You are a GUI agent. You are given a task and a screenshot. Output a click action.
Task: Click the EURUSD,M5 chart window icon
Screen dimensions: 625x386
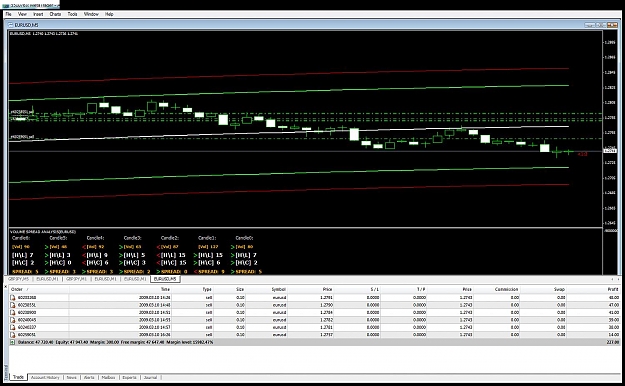[x=11, y=25]
